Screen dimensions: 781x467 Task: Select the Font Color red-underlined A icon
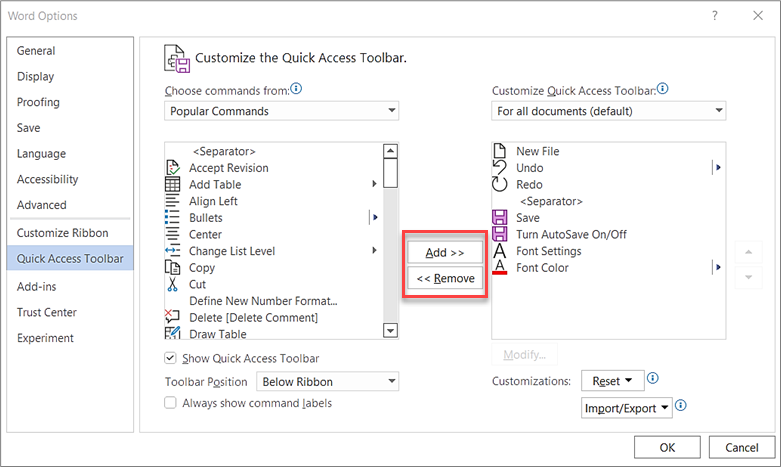pyautogui.click(x=501, y=268)
